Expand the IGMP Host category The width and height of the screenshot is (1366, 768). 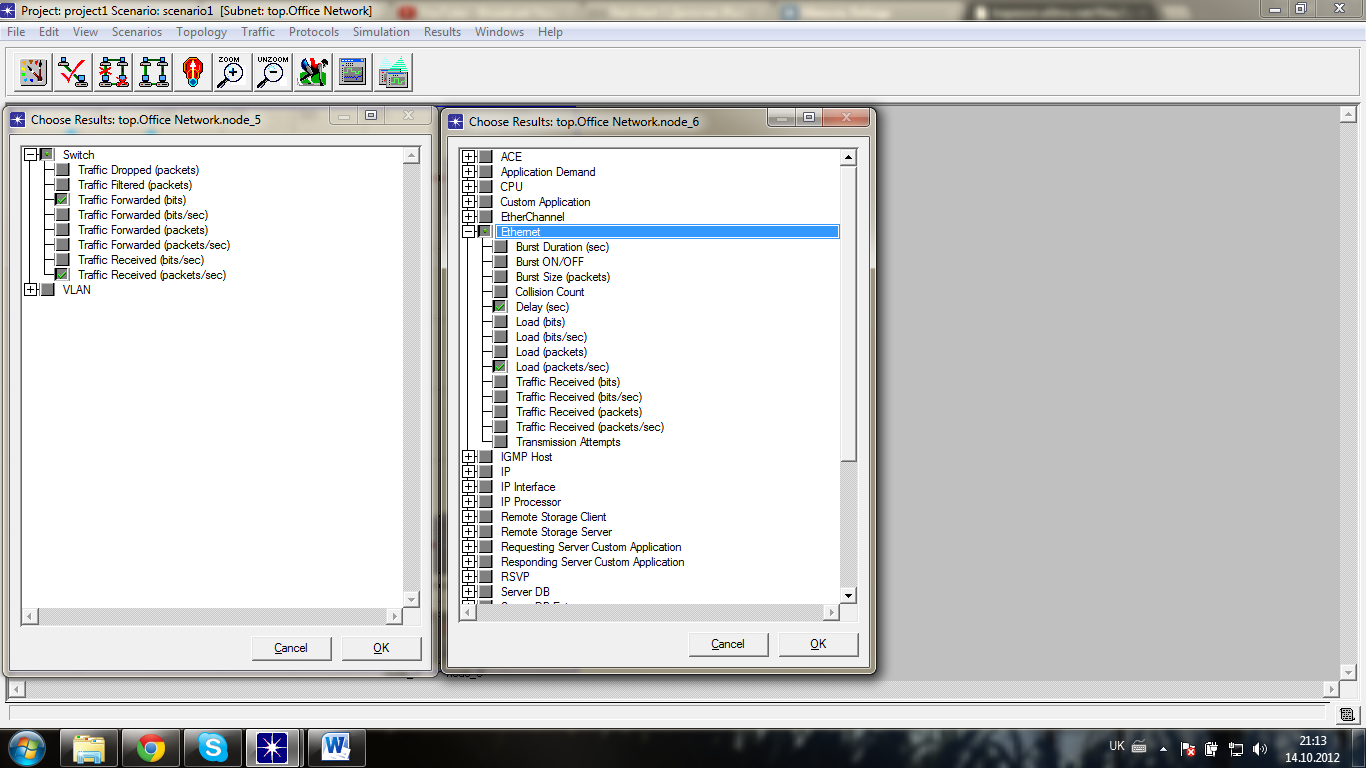(x=468, y=457)
